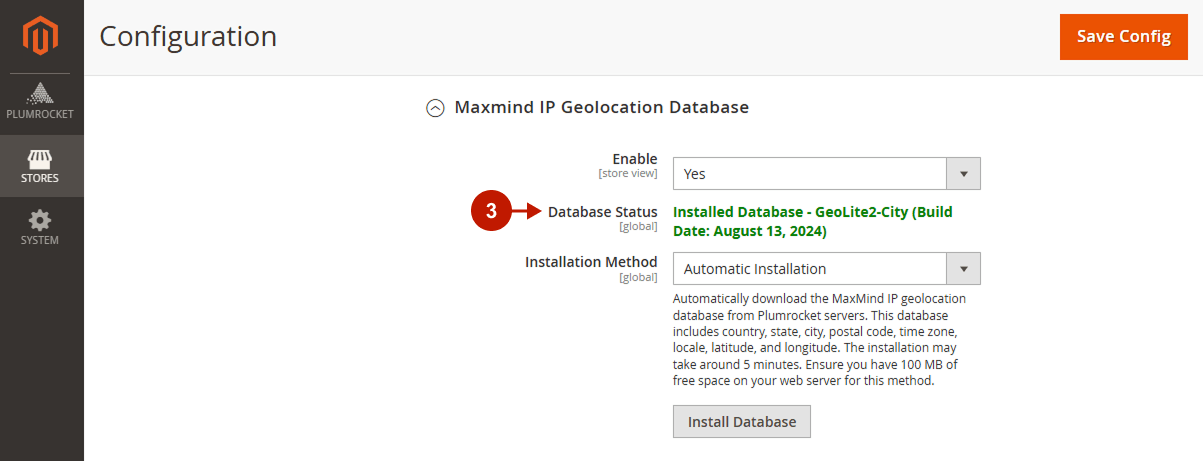Viewport: 1203px width, 461px height.
Task: Open the Installation Method dropdown
Action: (x=826, y=268)
